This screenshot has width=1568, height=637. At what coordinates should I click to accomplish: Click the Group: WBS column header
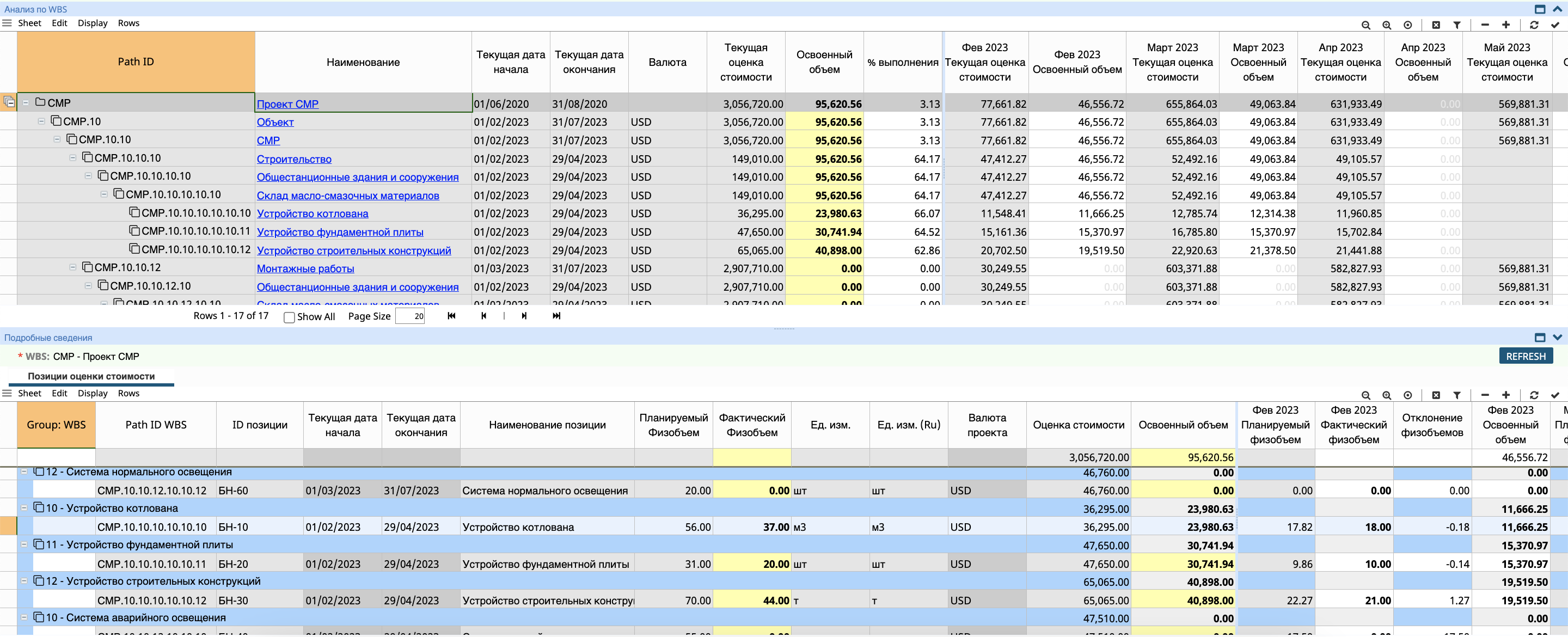(56, 425)
